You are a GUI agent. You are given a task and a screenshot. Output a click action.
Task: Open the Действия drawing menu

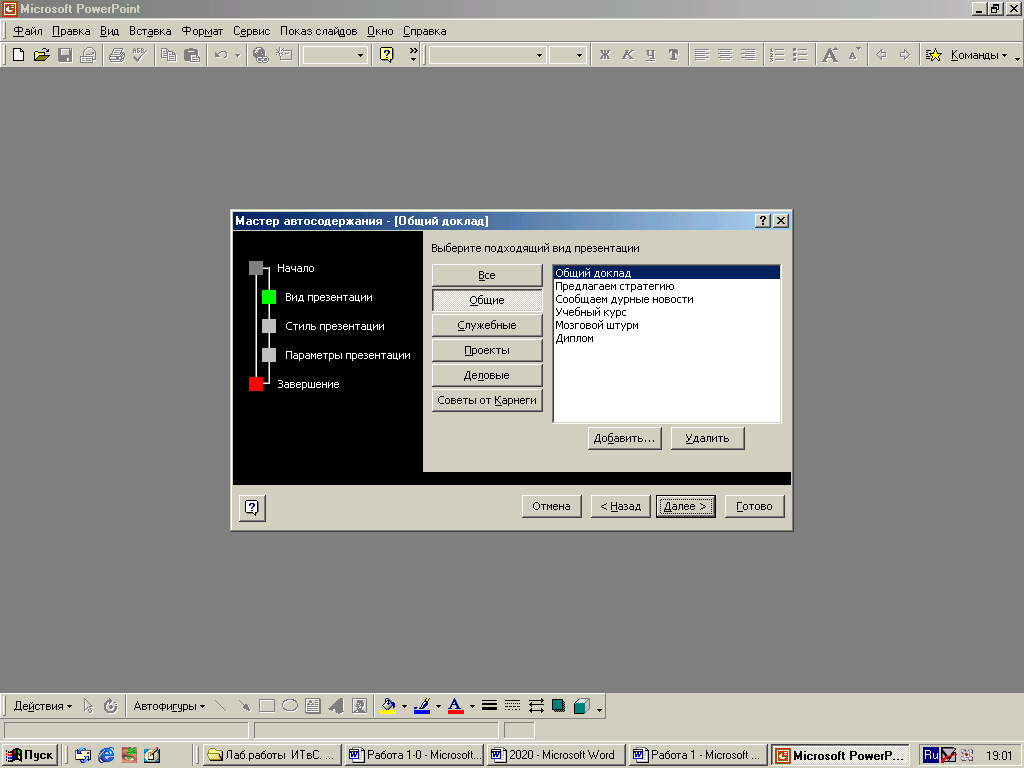pyautogui.click(x=42, y=706)
